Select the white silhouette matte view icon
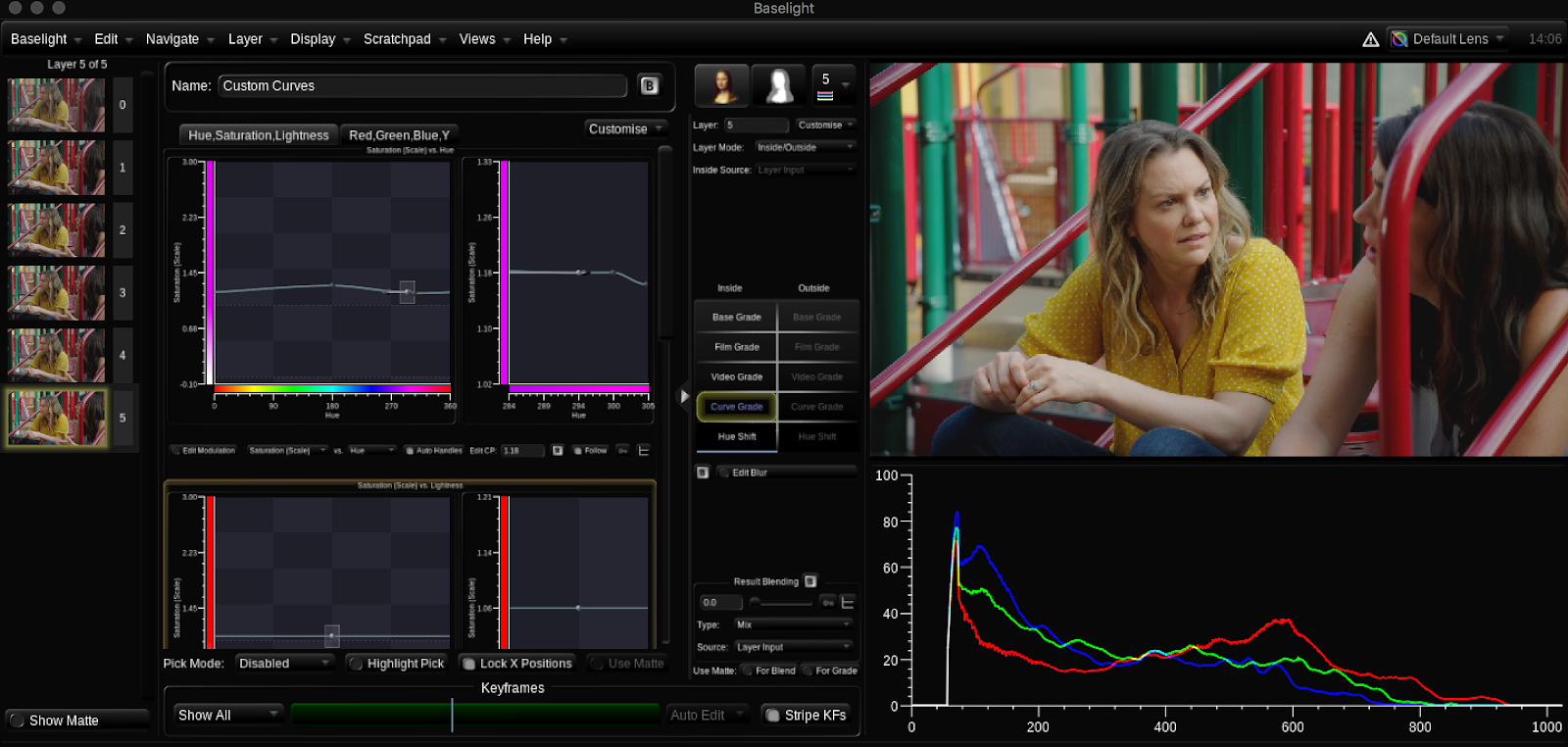The height and width of the screenshot is (747, 1568). (779, 85)
